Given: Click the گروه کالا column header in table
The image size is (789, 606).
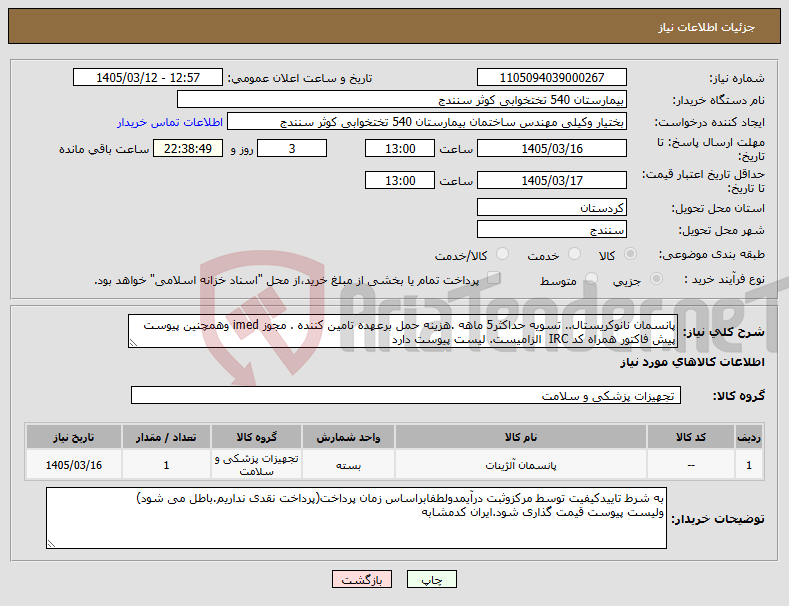Looking at the screenshot, I should tap(256, 437).
